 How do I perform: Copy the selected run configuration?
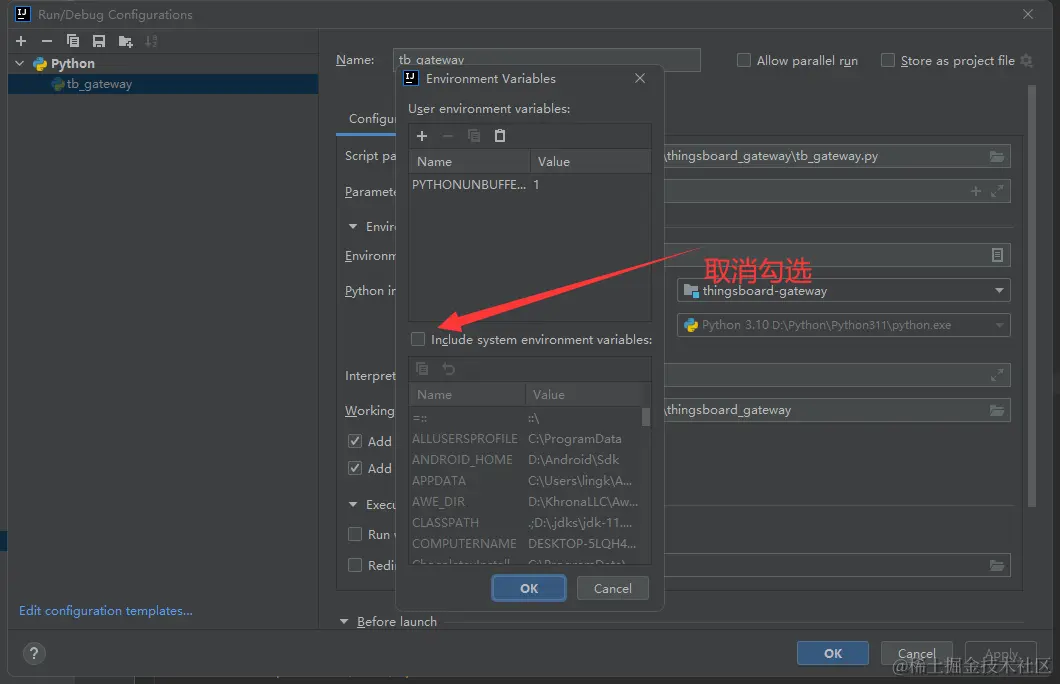72,41
